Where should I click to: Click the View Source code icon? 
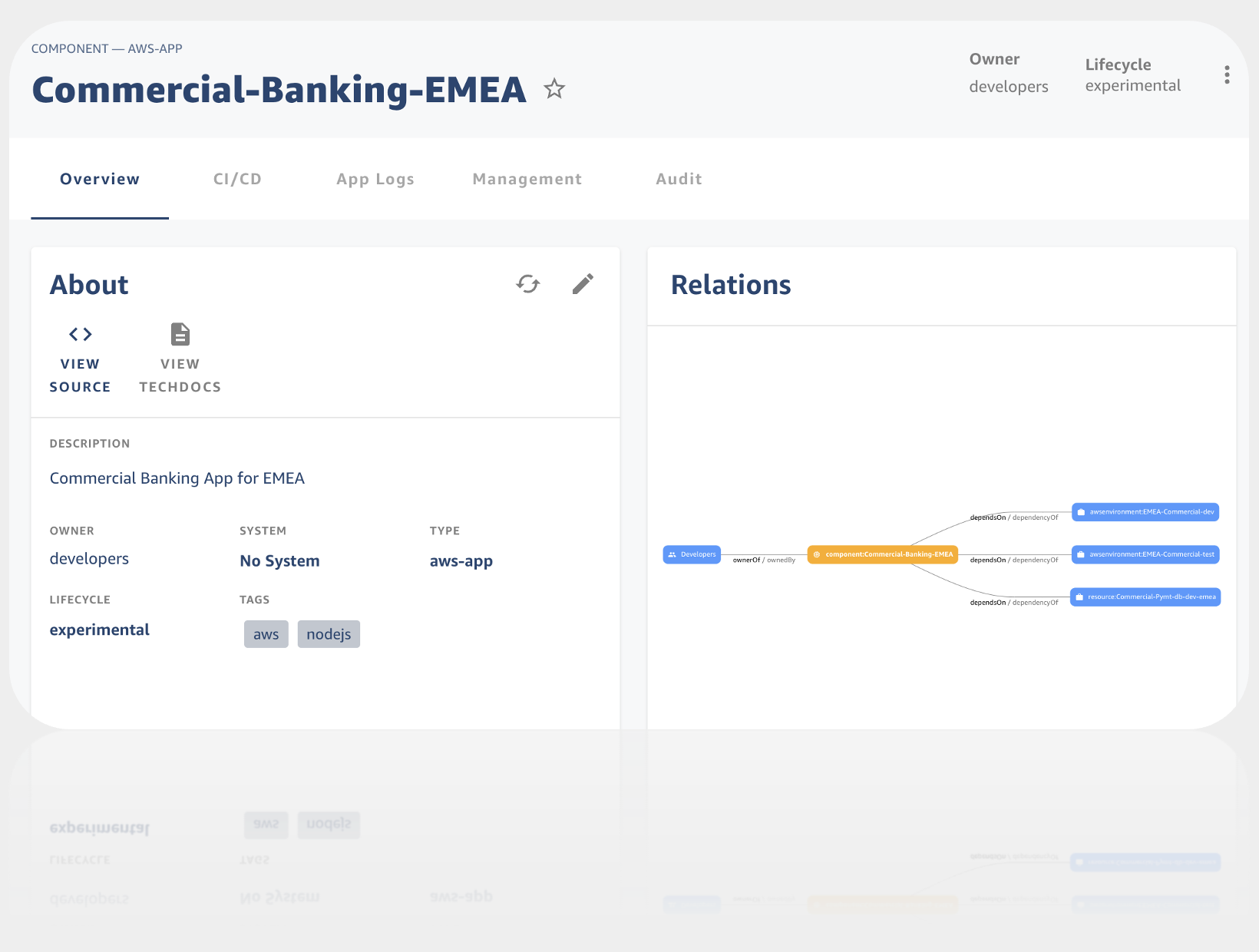[81, 335]
